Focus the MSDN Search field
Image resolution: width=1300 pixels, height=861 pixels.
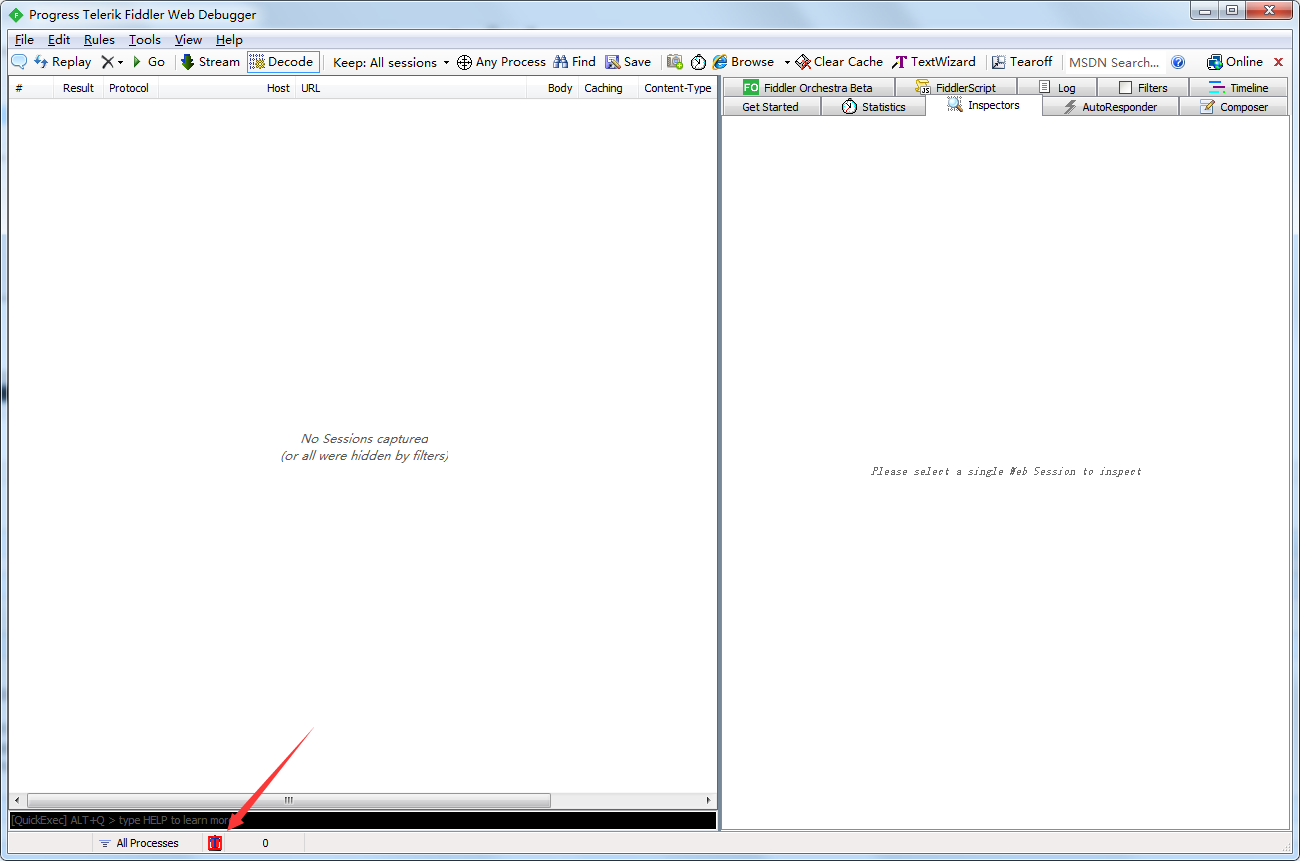pos(1114,62)
